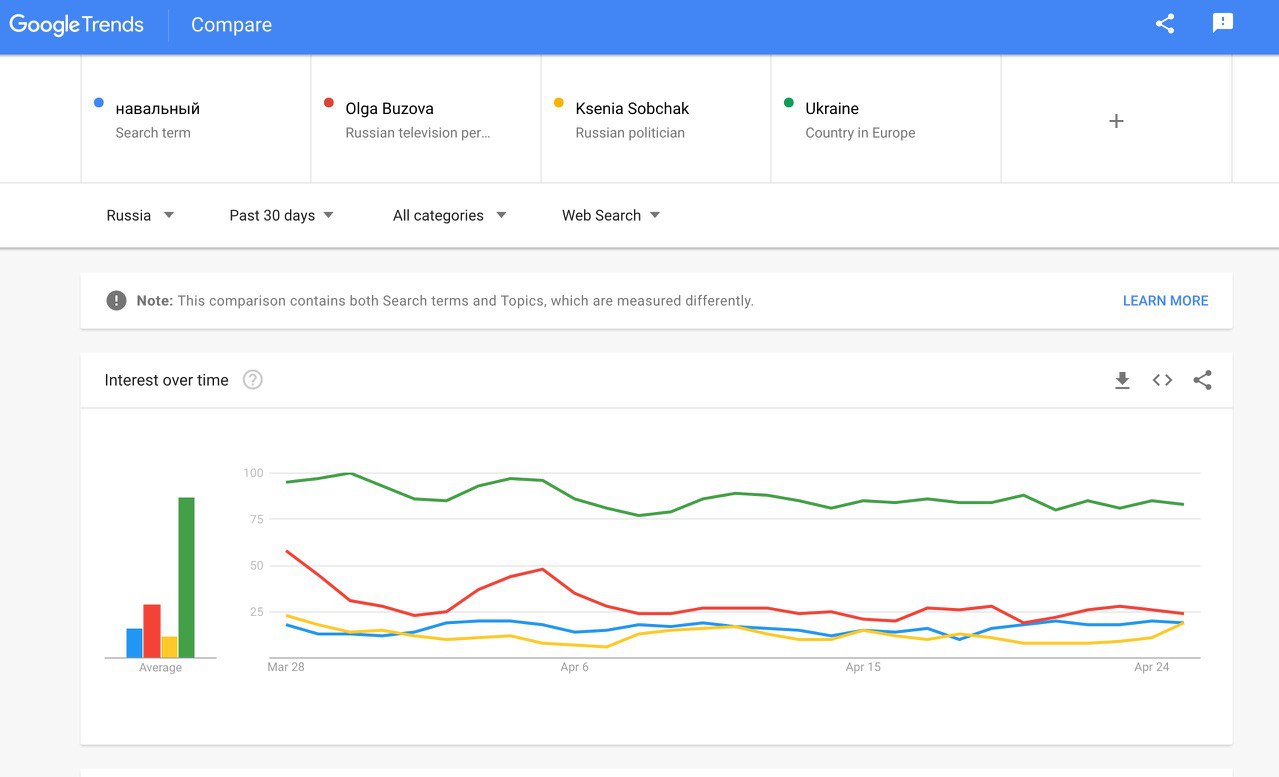Click the red dot beside Olga Buzova
The height and width of the screenshot is (777, 1279).
[x=328, y=102]
